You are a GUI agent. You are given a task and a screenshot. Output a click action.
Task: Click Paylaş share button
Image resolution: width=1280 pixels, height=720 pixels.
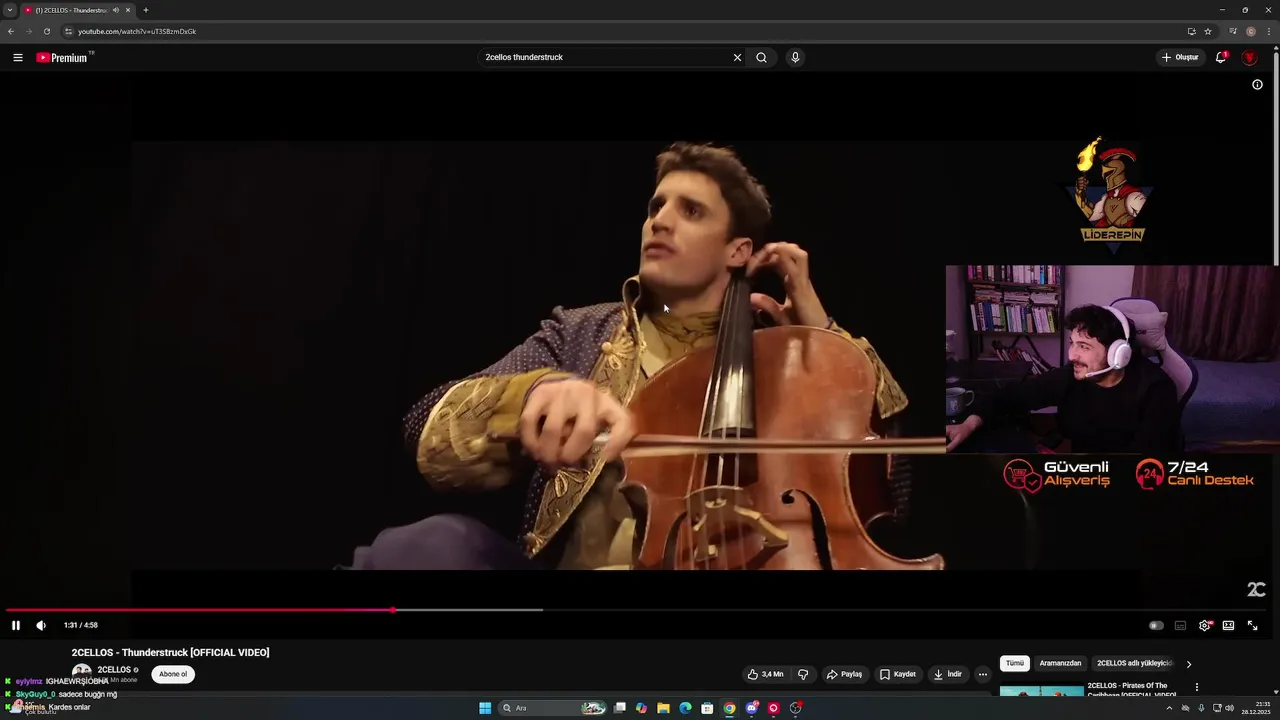[843, 674]
